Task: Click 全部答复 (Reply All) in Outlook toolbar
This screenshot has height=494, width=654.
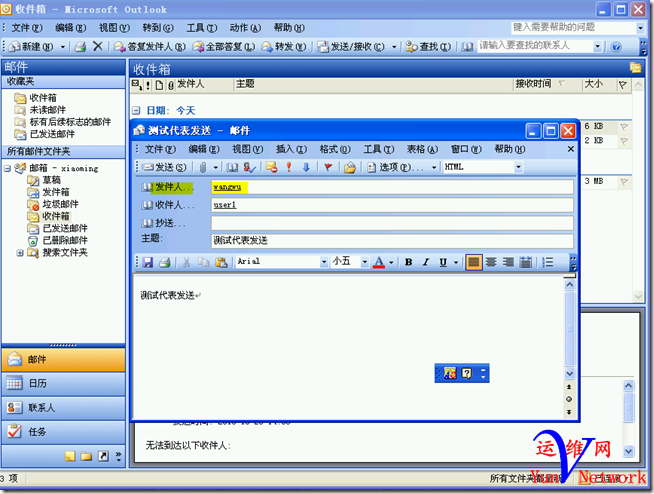Action: [224, 46]
